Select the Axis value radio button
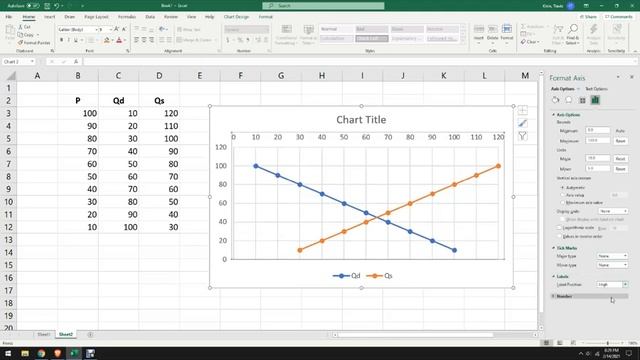The image size is (640, 360). tap(562, 195)
